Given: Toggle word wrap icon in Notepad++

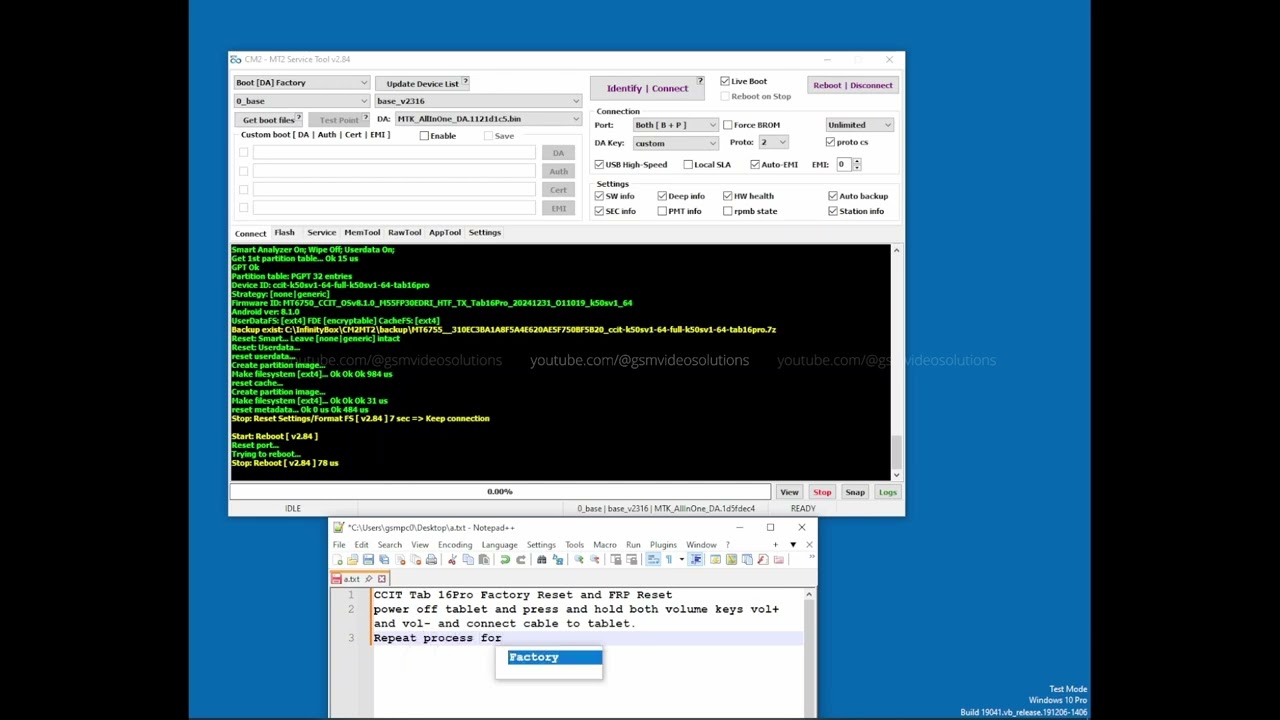Looking at the screenshot, I should 654,559.
